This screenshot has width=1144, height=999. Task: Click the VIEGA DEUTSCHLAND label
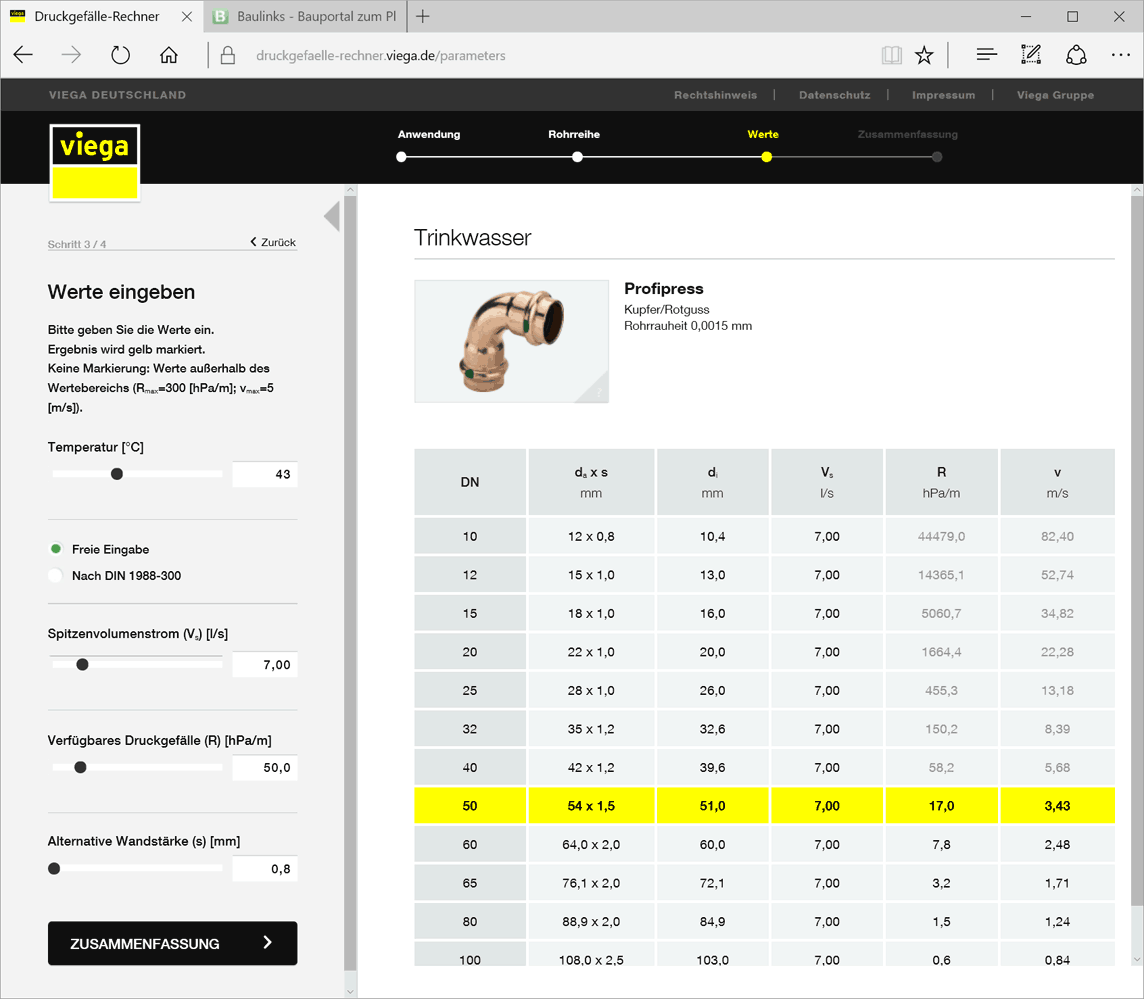click(x=117, y=95)
